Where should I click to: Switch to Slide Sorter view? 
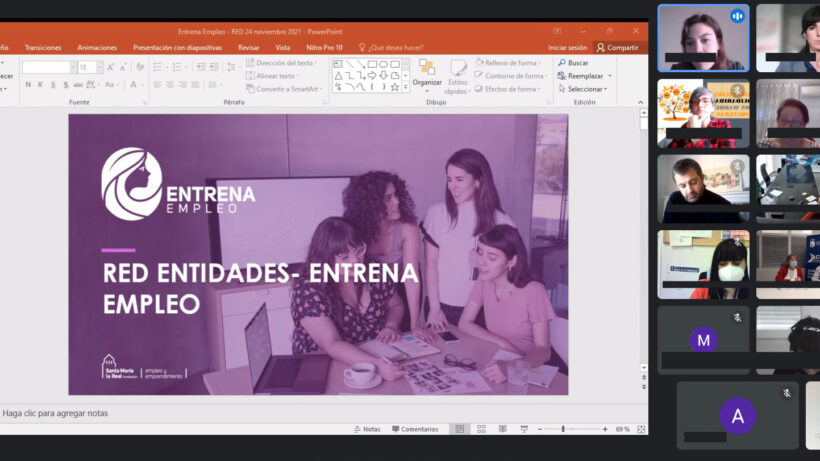click(481, 429)
